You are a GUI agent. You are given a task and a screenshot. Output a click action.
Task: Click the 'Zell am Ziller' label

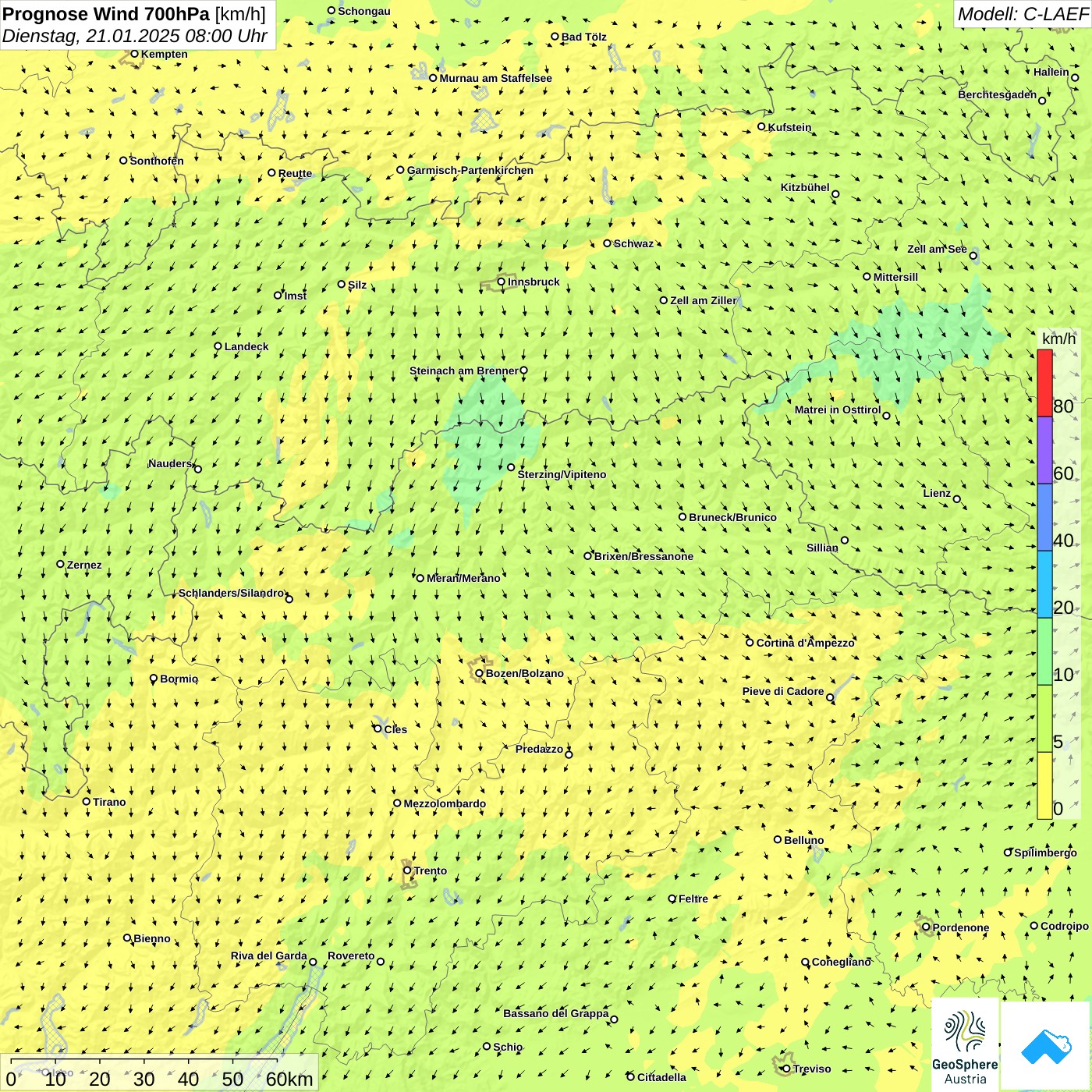704,300
